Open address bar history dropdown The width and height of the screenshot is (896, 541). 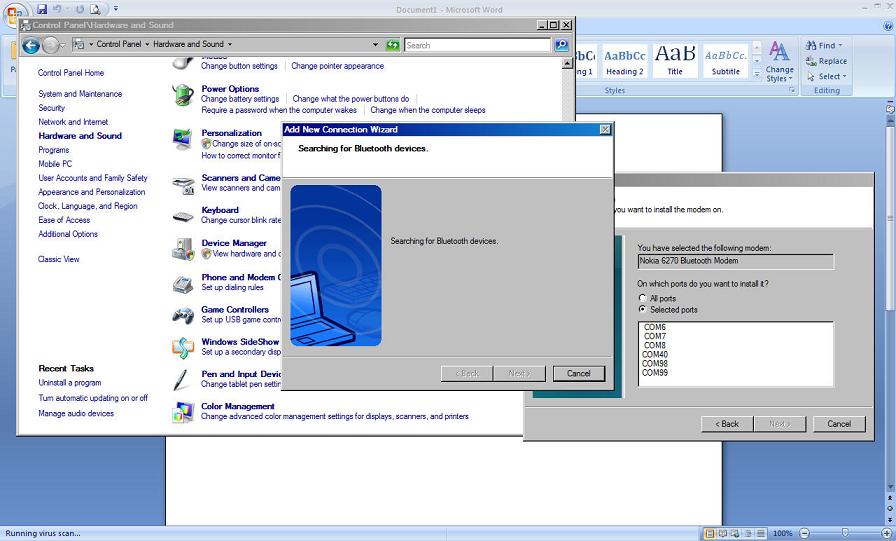(375, 45)
